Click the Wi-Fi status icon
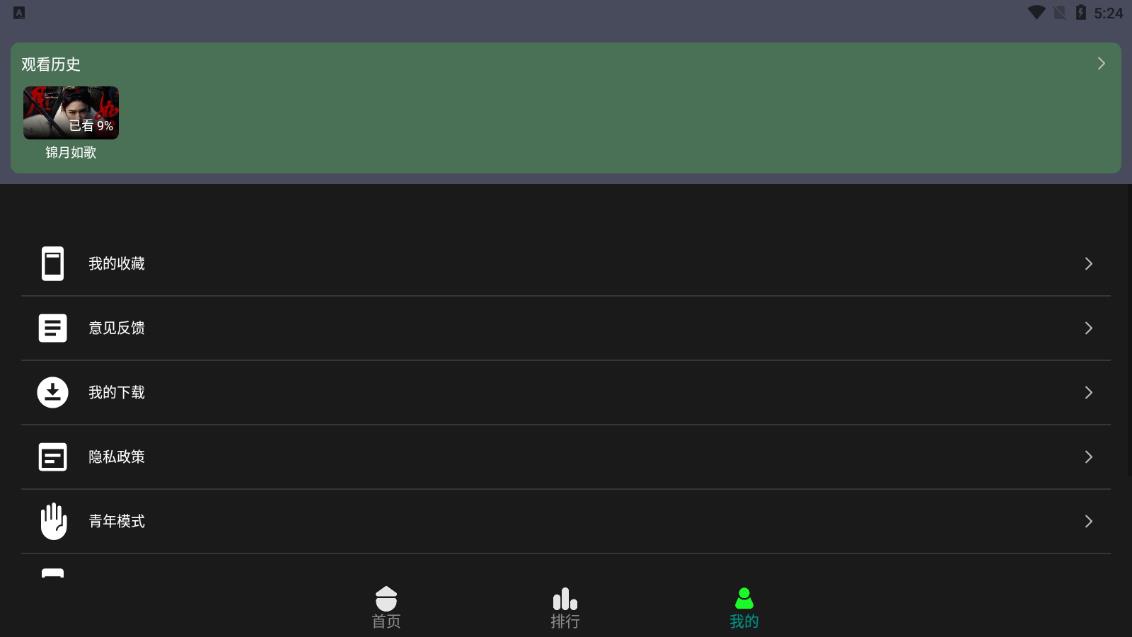 click(x=1036, y=13)
